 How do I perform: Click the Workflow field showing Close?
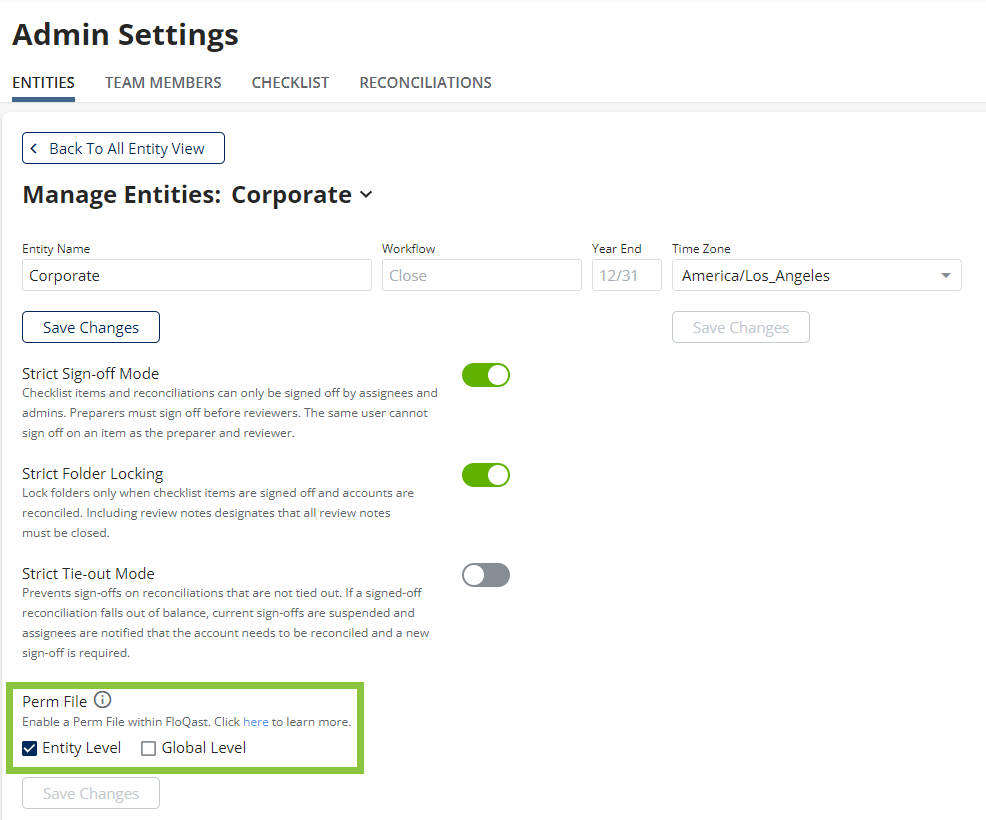click(481, 276)
